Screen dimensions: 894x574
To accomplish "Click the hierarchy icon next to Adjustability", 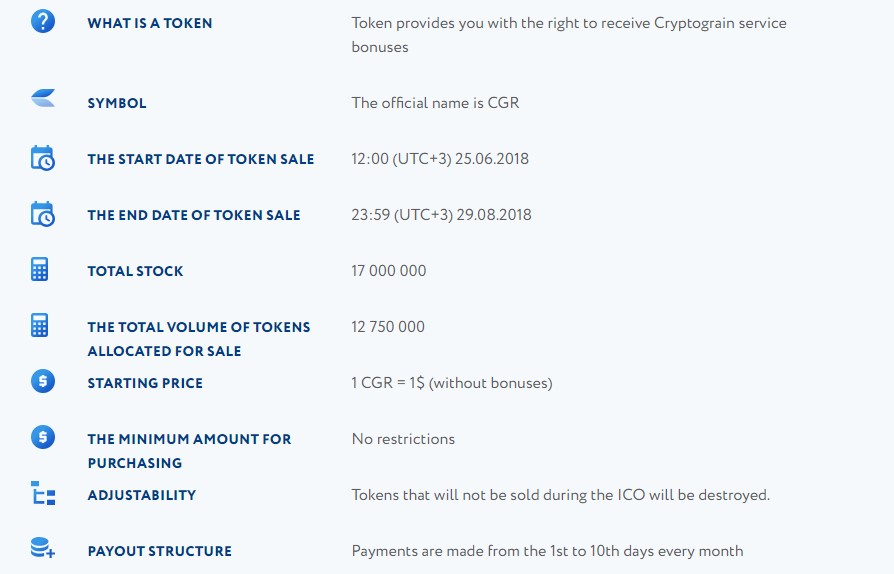I will (43, 494).
